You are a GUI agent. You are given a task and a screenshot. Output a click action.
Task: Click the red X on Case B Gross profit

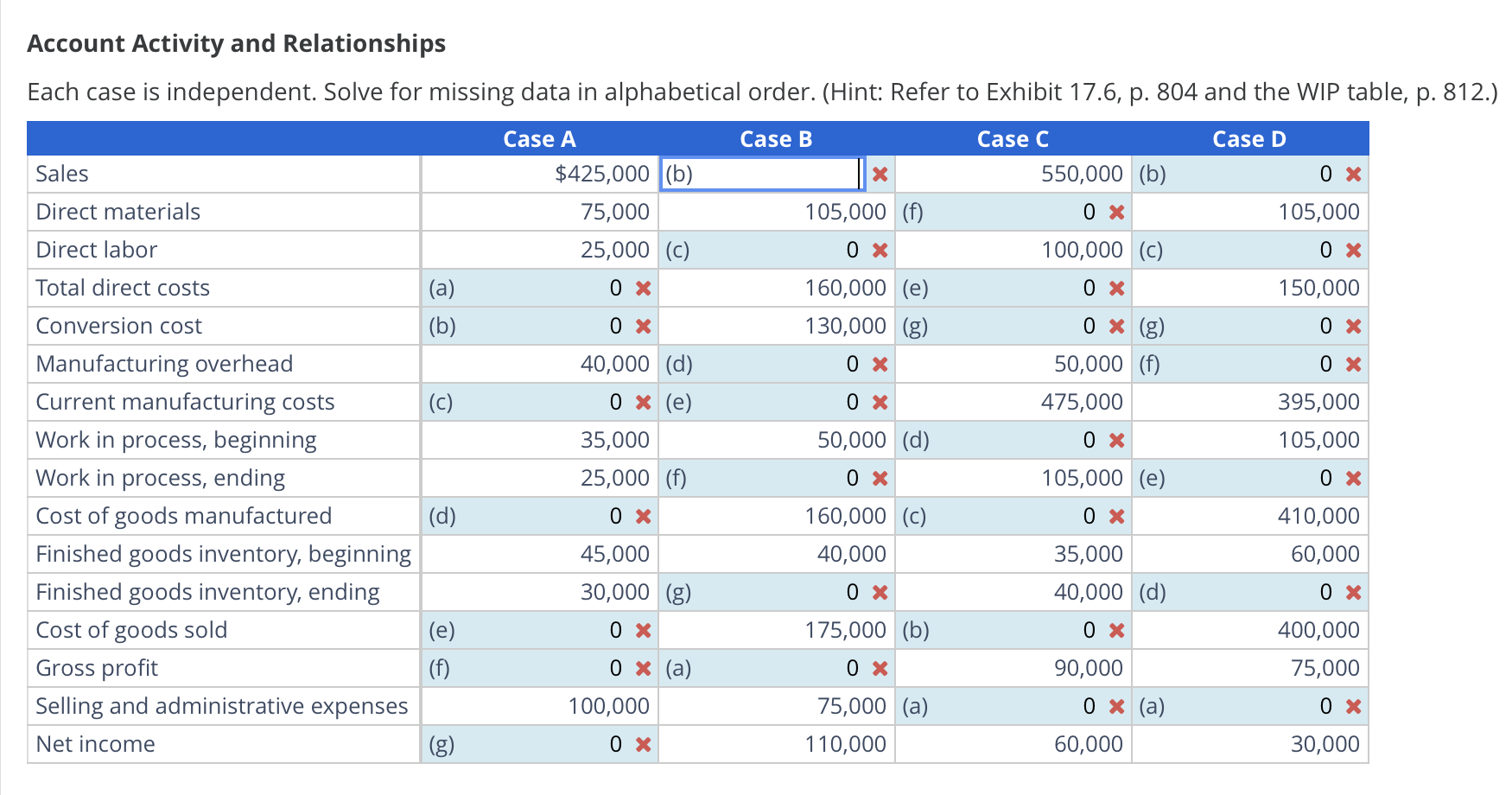tap(880, 668)
